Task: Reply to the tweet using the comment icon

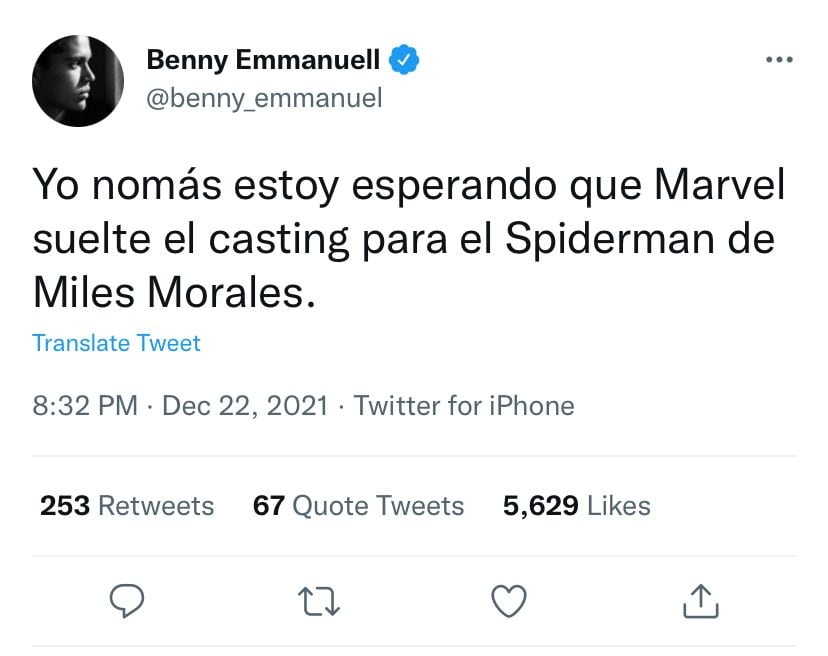Action: point(127,601)
